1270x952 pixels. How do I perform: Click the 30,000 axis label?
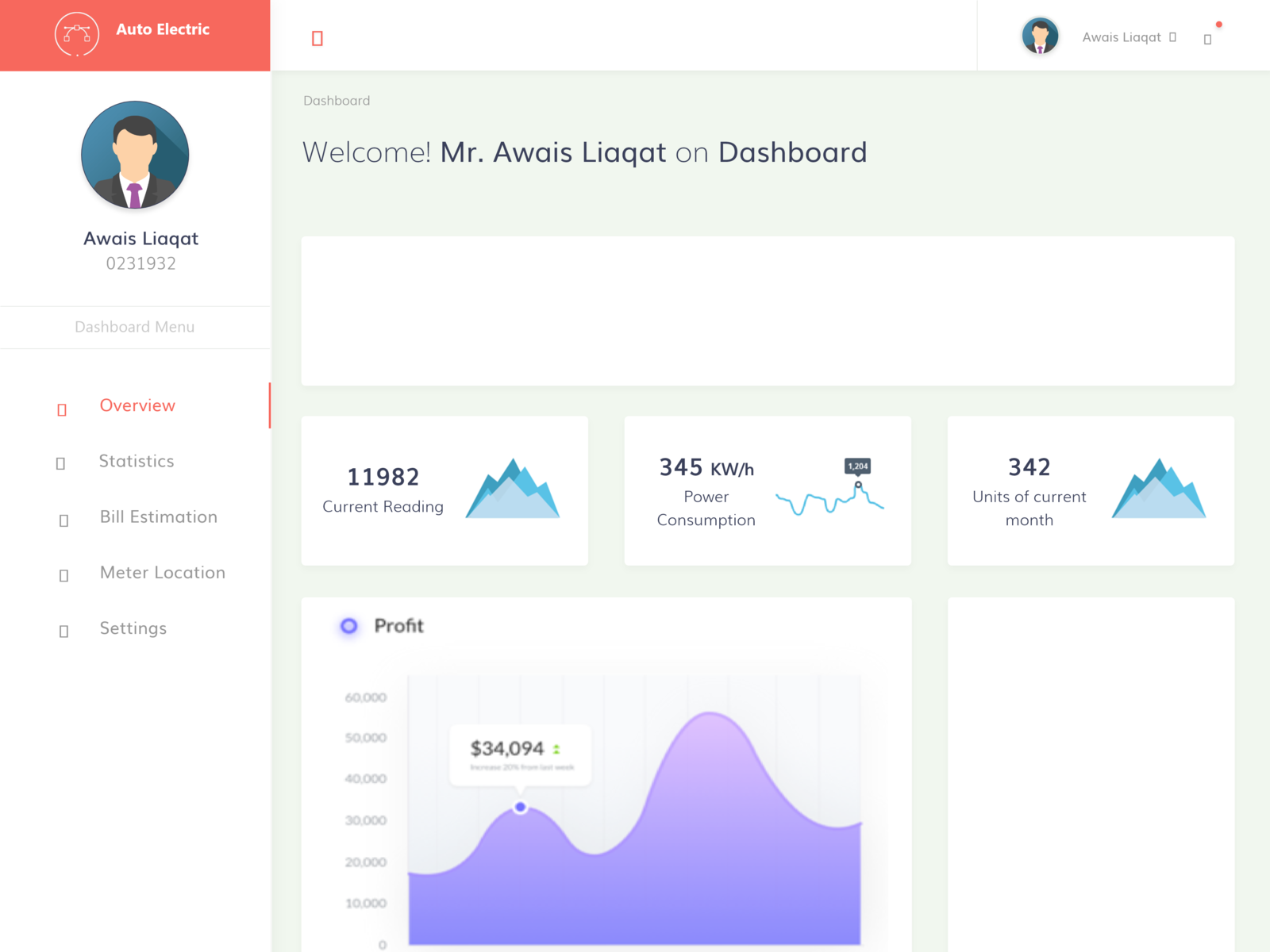tap(366, 820)
